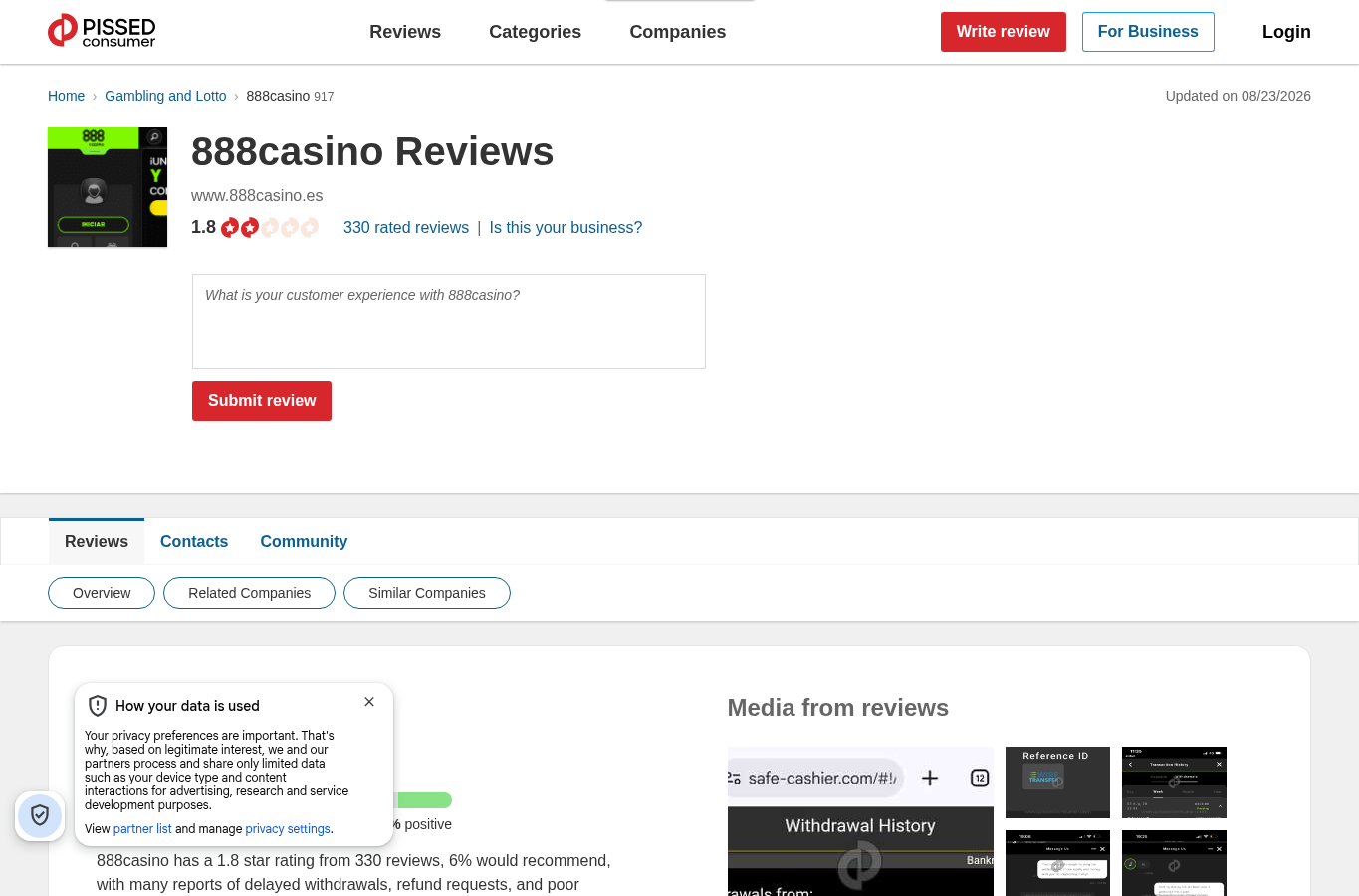This screenshot has height=896, width=1359.
Task: Click the 888casino Reviews heading
Action: click(x=372, y=152)
